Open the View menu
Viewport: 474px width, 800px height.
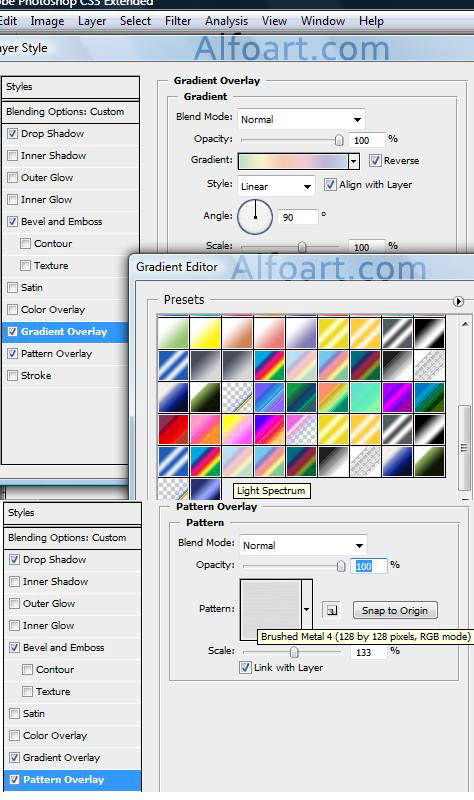click(274, 21)
